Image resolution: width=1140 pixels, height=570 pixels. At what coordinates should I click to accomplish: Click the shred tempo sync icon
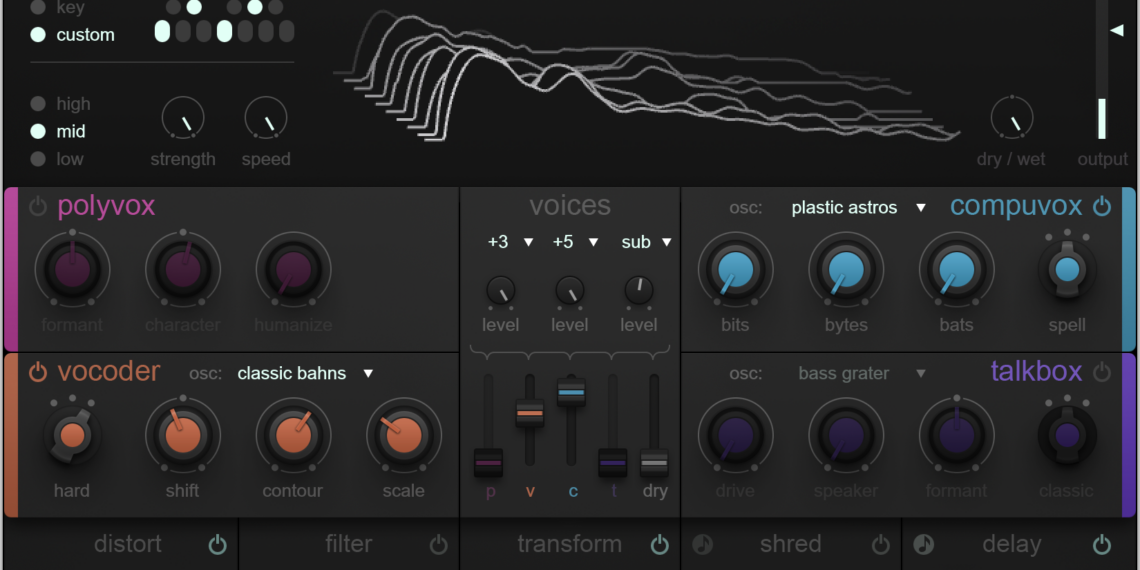tap(703, 545)
